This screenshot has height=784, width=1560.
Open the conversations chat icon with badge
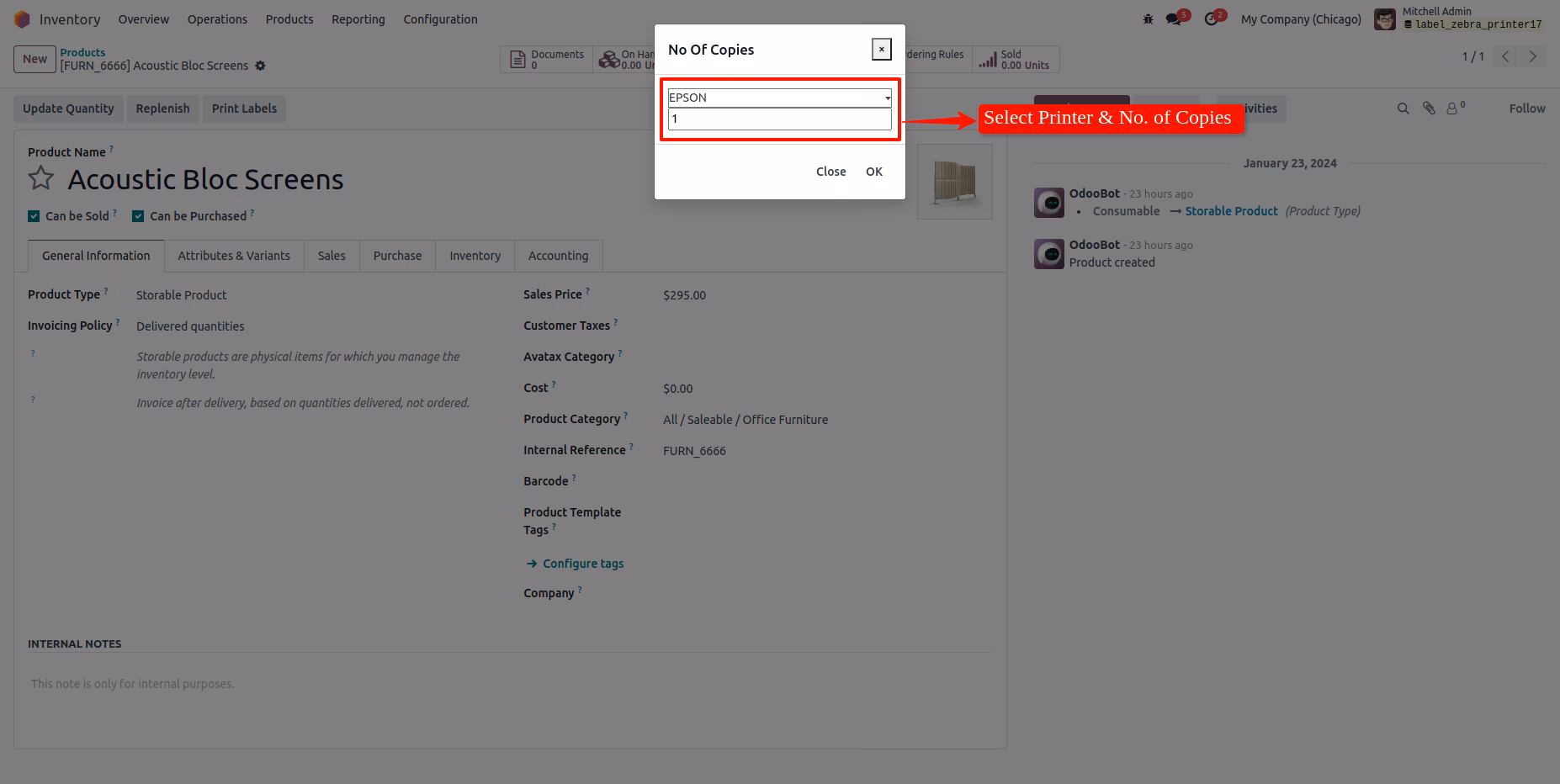click(x=1176, y=18)
